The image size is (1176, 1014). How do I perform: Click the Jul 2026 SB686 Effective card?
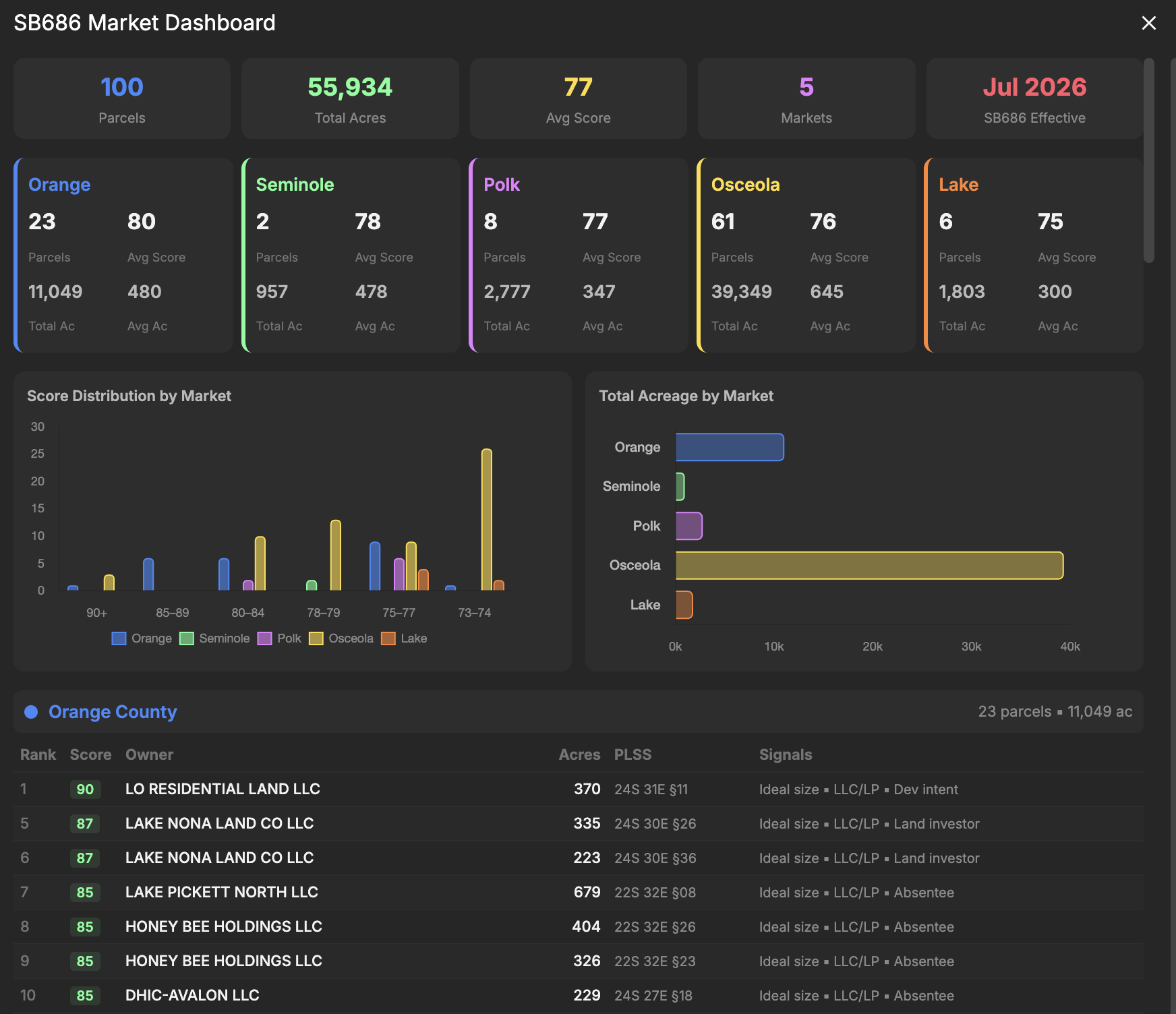(x=1034, y=98)
